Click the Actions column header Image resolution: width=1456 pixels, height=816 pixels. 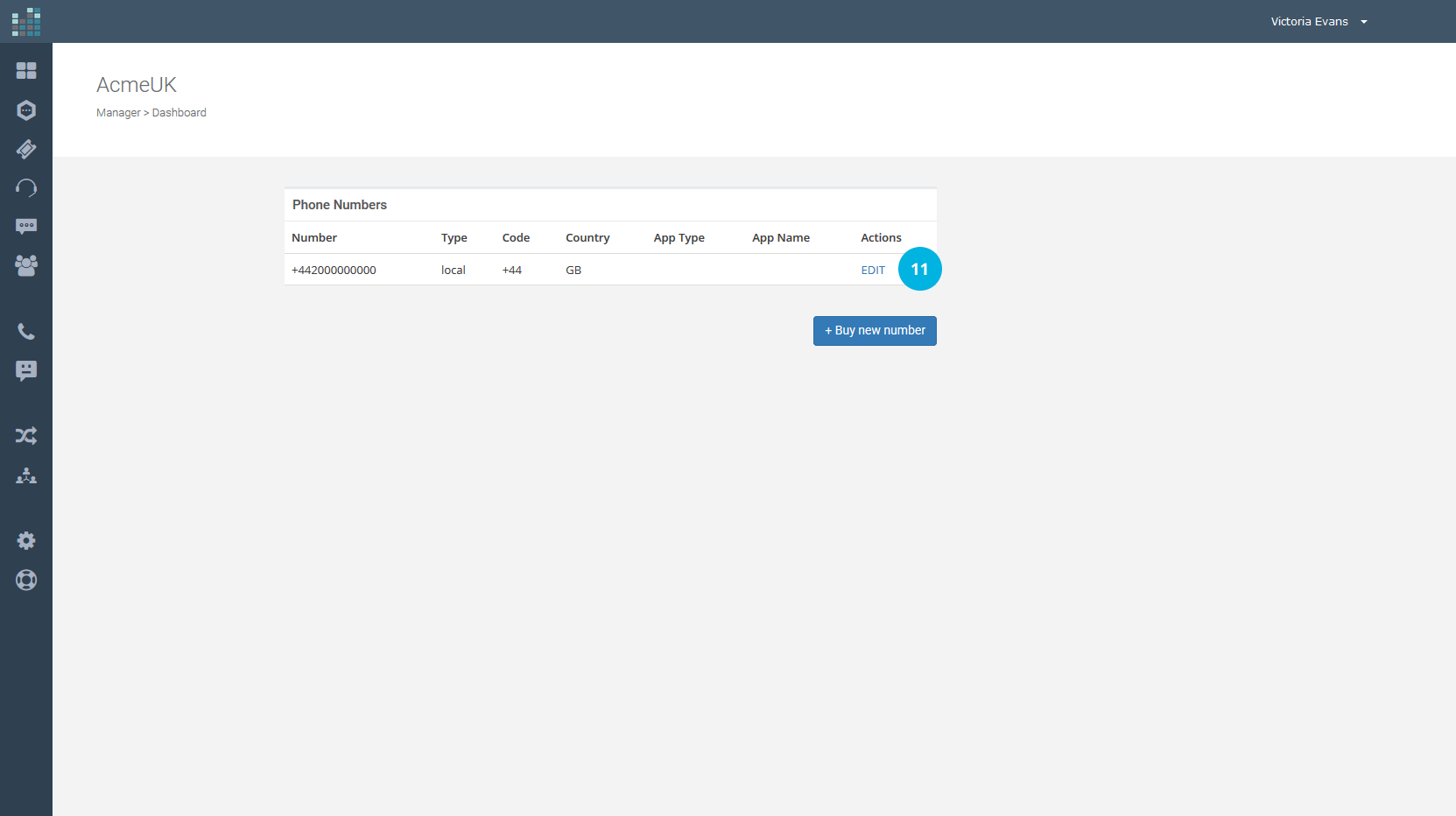881,238
